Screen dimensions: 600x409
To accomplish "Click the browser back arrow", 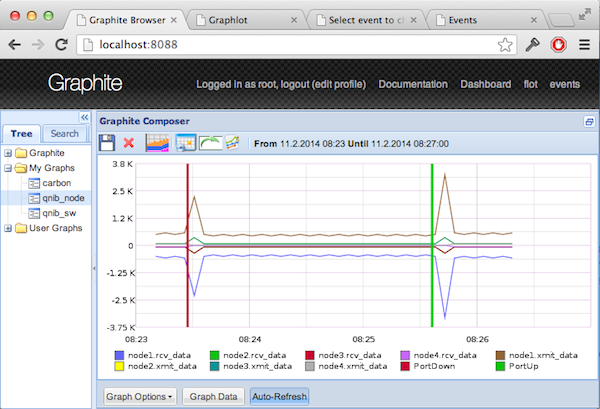I will pyautogui.click(x=15, y=45).
